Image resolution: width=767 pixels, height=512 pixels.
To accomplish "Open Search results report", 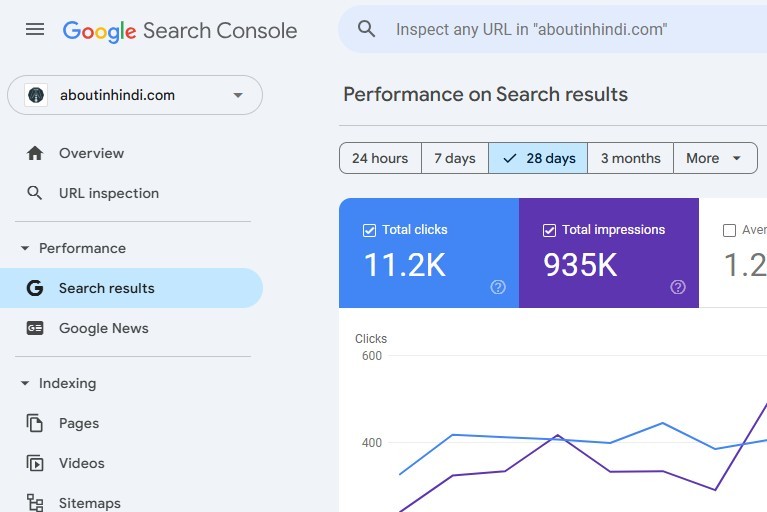I will pyautogui.click(x=131, y=288).
